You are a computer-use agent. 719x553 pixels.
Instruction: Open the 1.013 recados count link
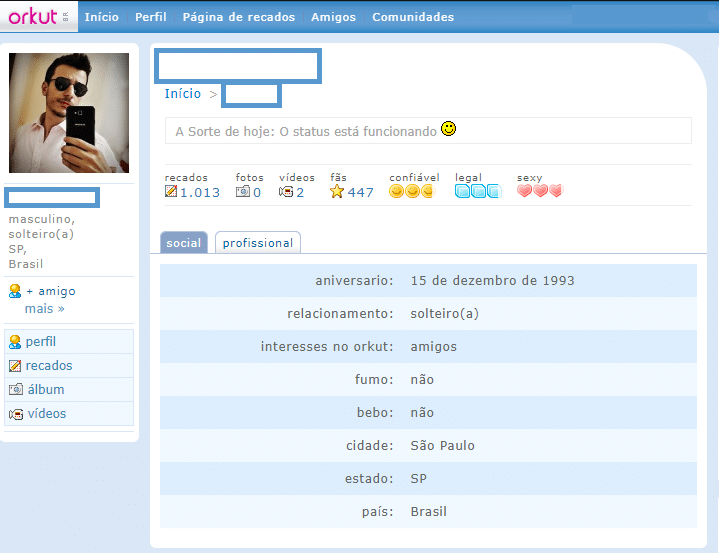click(200, 193)
